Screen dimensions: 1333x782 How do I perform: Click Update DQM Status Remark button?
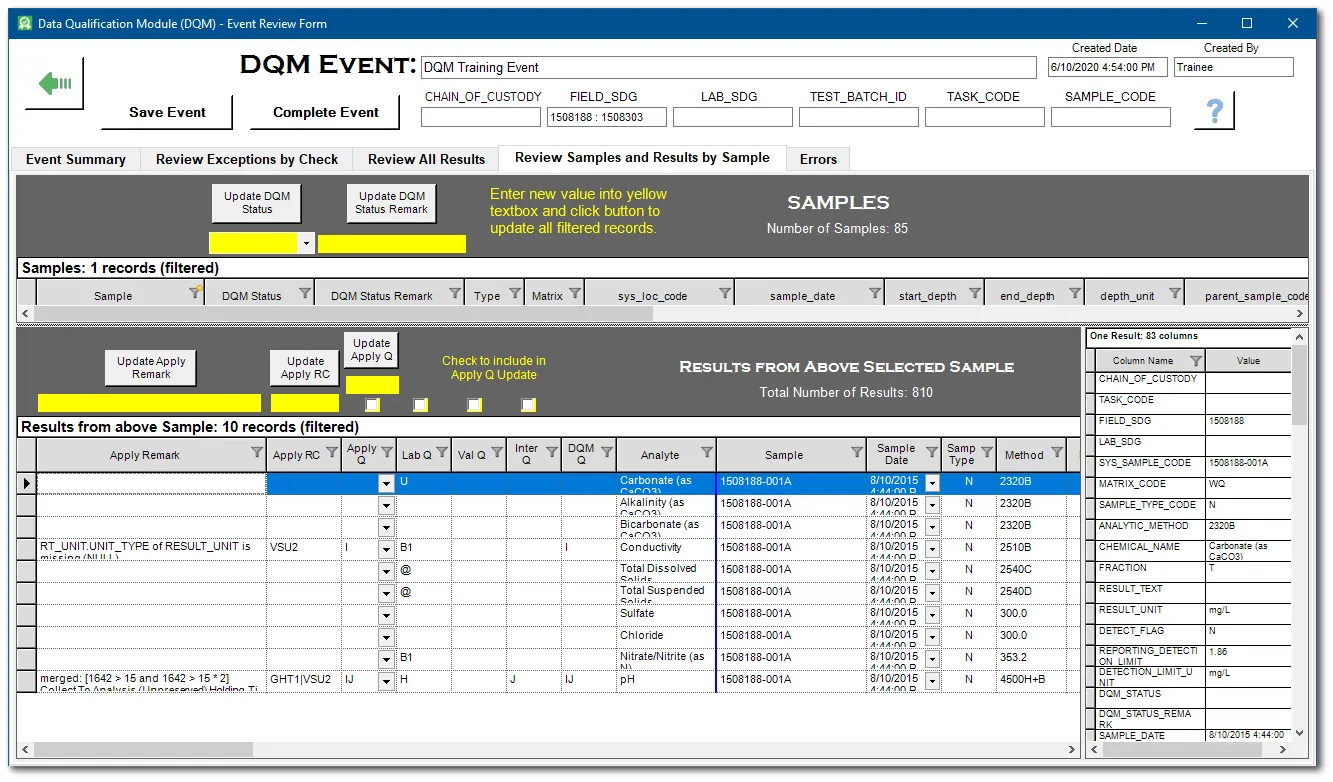coord(392,202)
